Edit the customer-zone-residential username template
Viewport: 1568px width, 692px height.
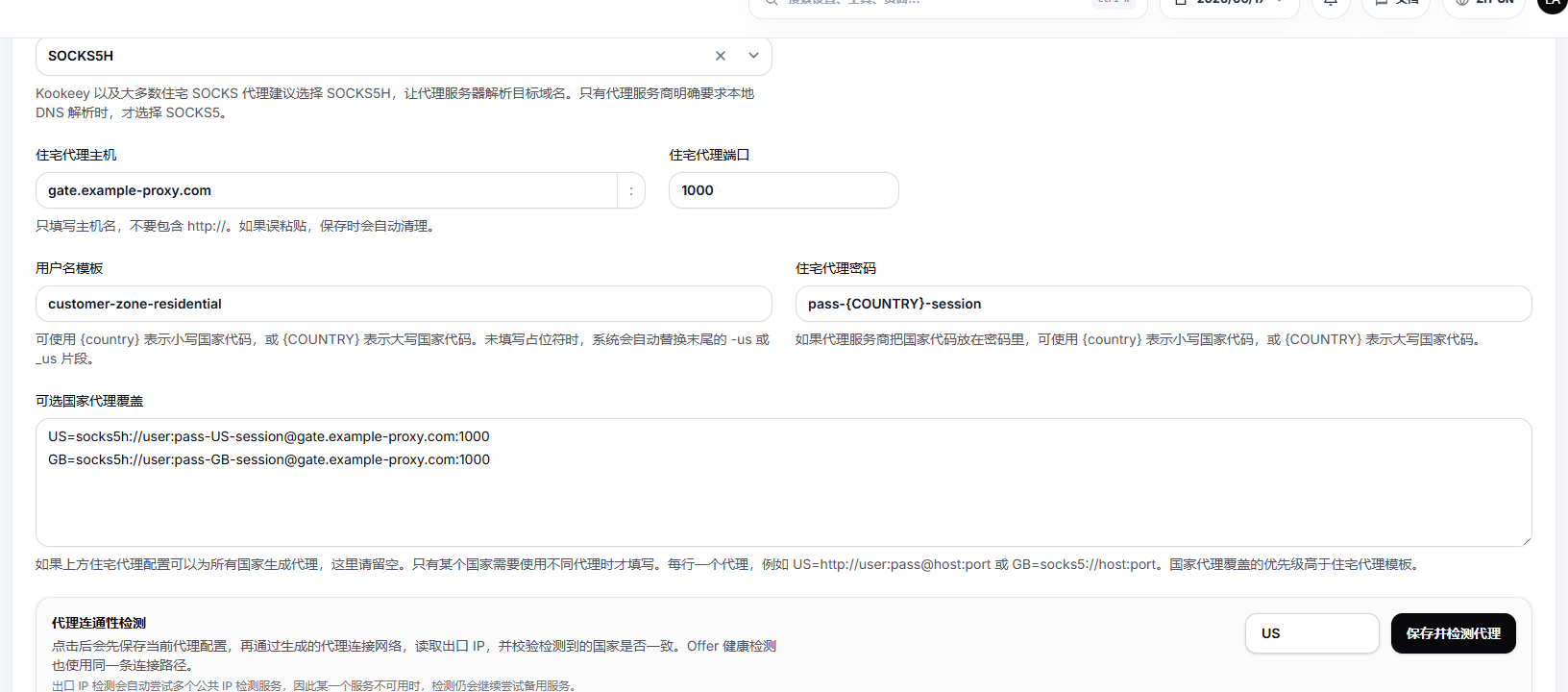(x=404, y=304)
